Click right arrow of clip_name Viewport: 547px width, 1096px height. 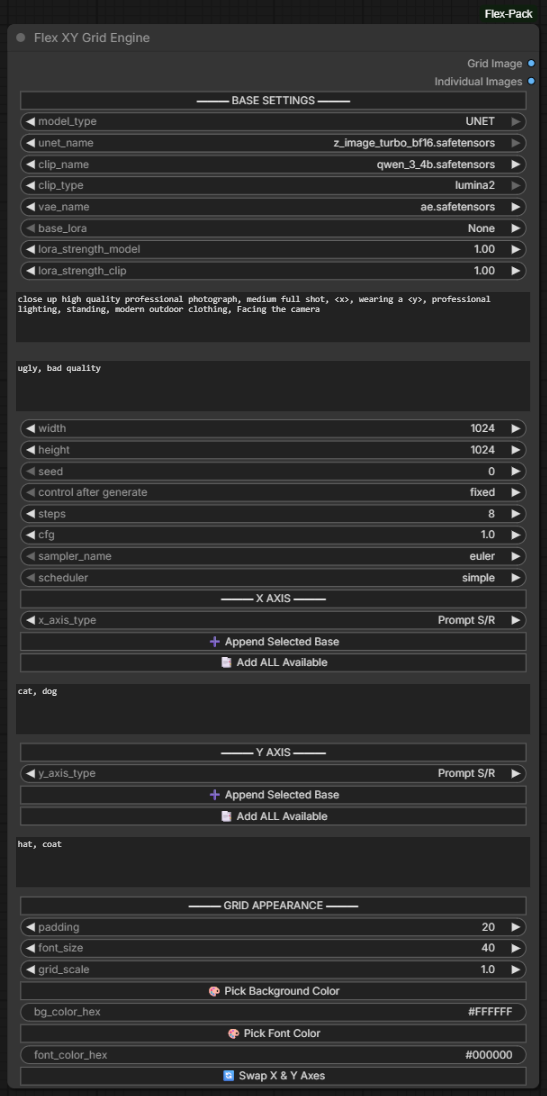coord(516,164)
